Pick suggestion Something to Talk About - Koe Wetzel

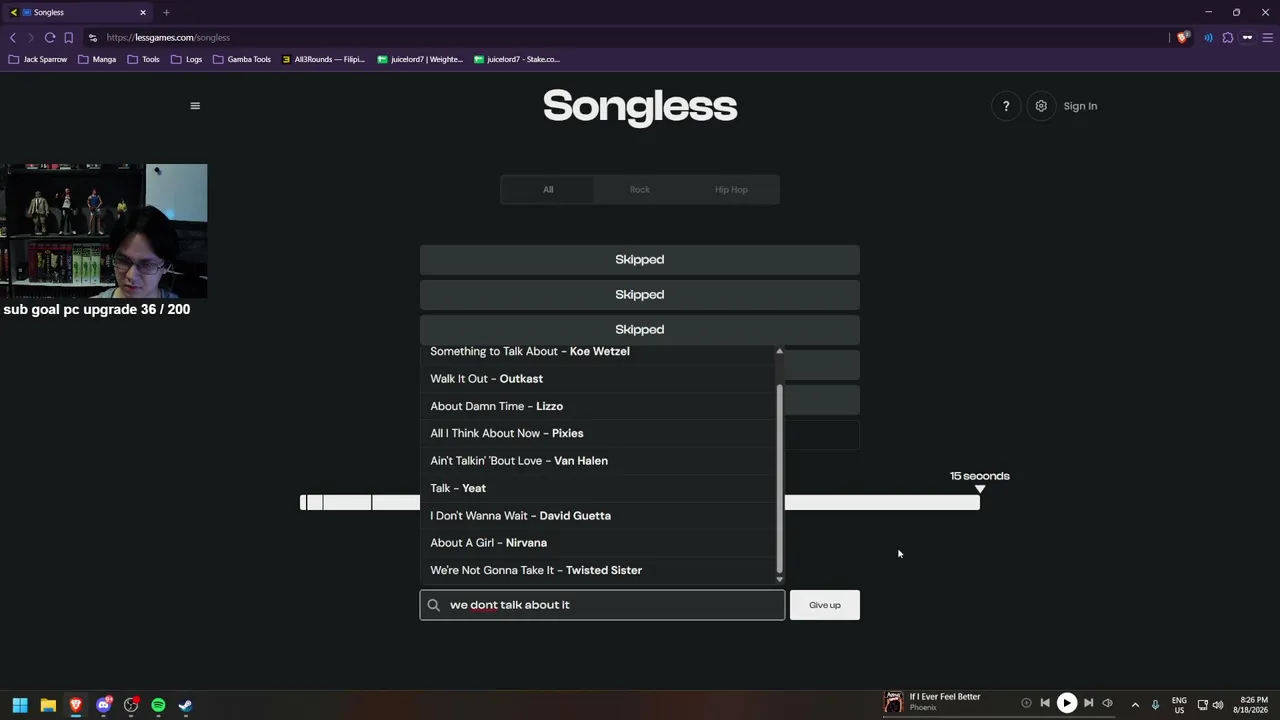click(597, 351)
